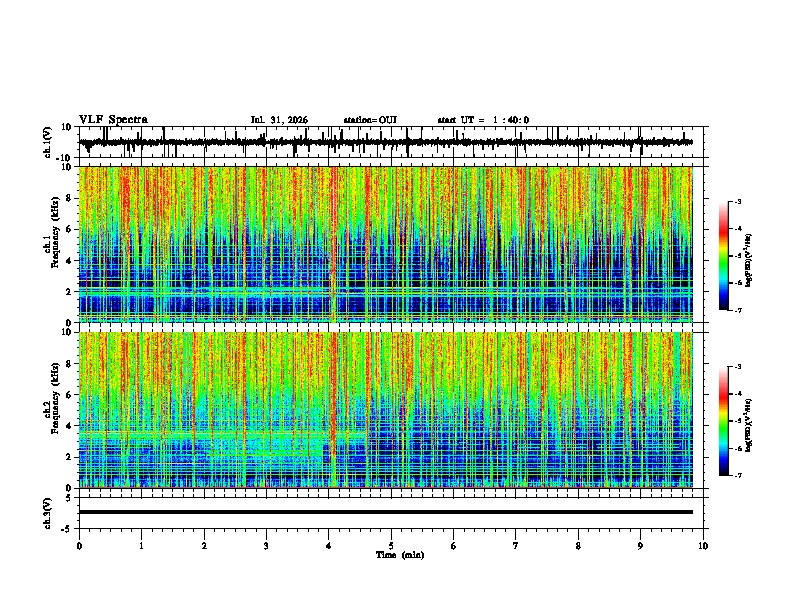Click the "2" tick on ch.1 frequency axis
792x612 pixels.
coord(69,292)
